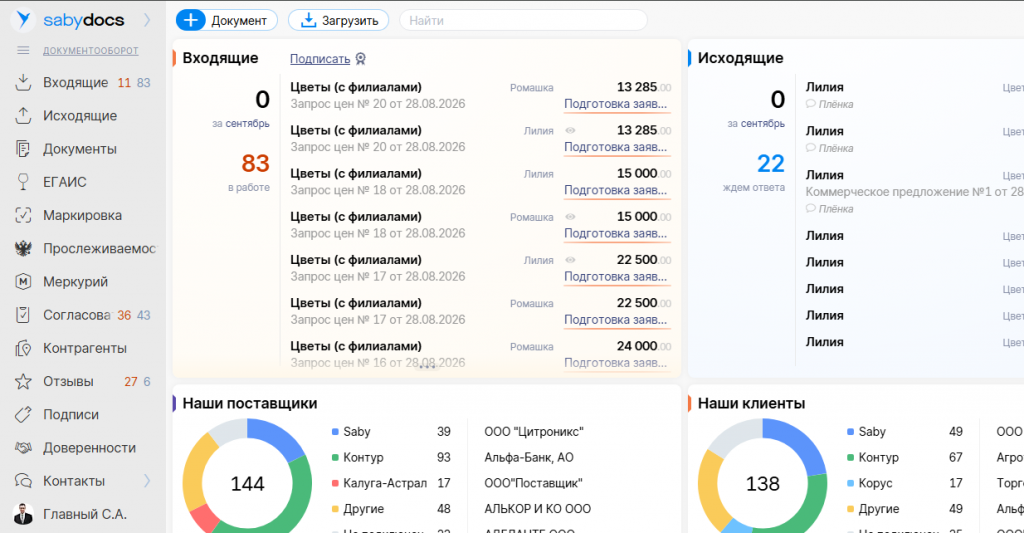The width and height of the screenshot is (1024, 533).
Task: Click the Исходящие upload tray icon
Action: tap(24, 116)
